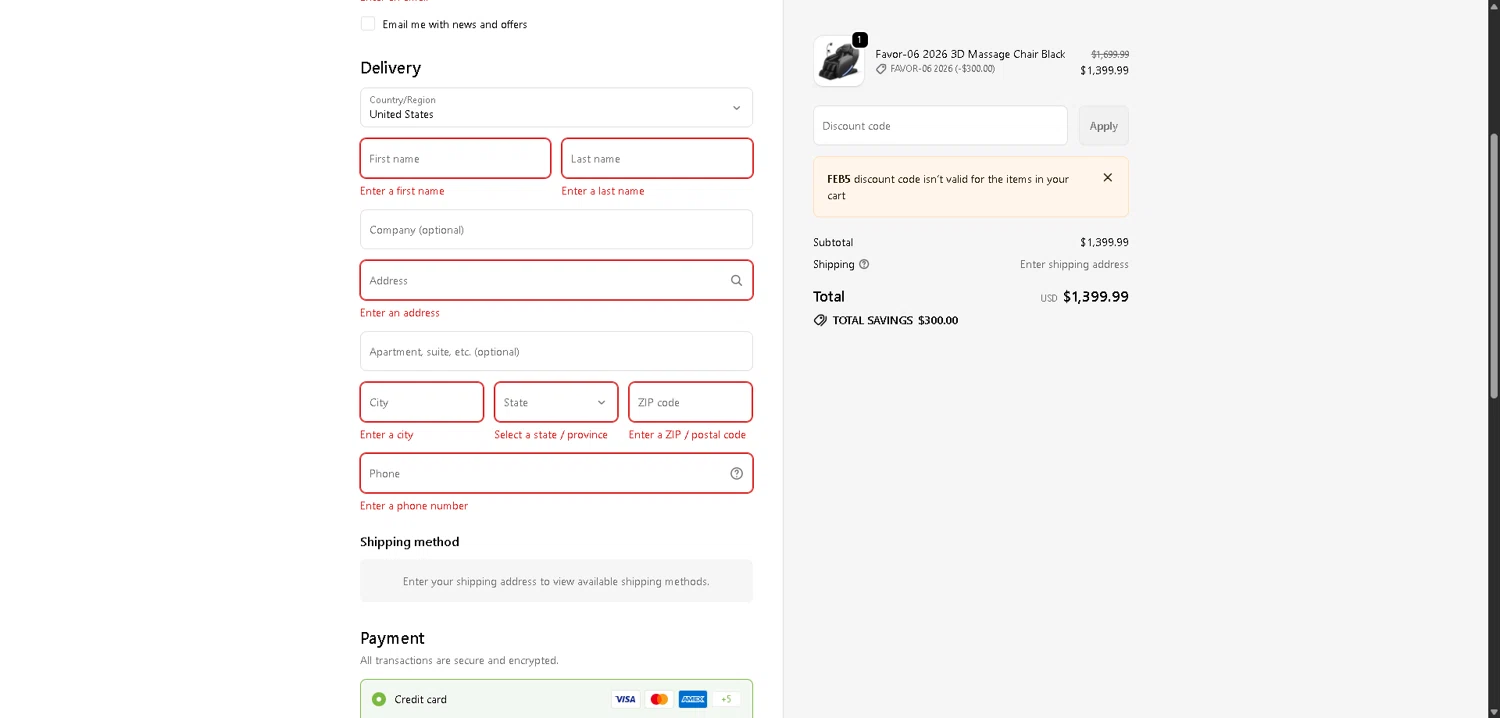Click the Payment section heading
The image size is (1500, 718).
pos(392,638)
